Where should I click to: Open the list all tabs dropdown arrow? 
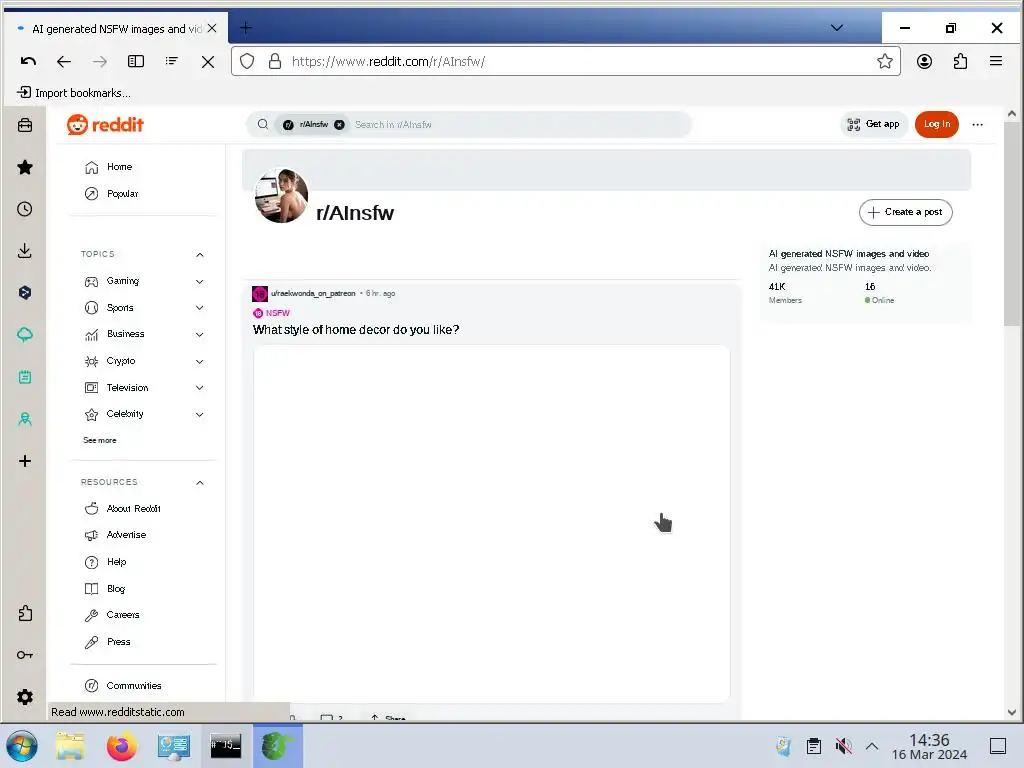837,27
